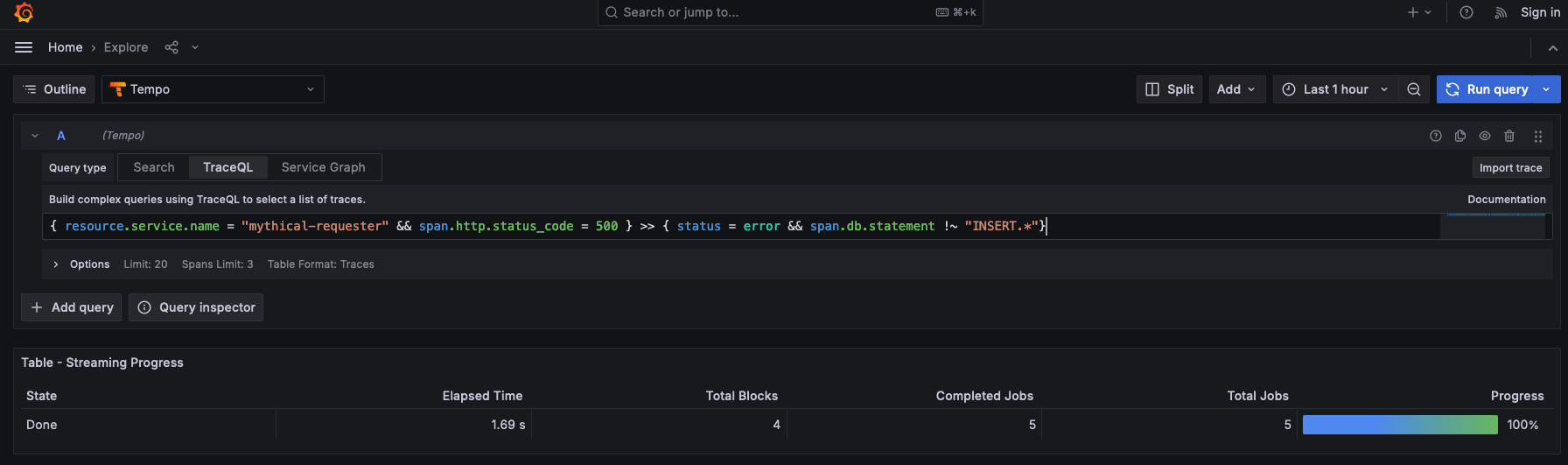The height and width of the screenshot is (465, 1568).
Task: Click the Run query button
Action: pos(1487,89)
